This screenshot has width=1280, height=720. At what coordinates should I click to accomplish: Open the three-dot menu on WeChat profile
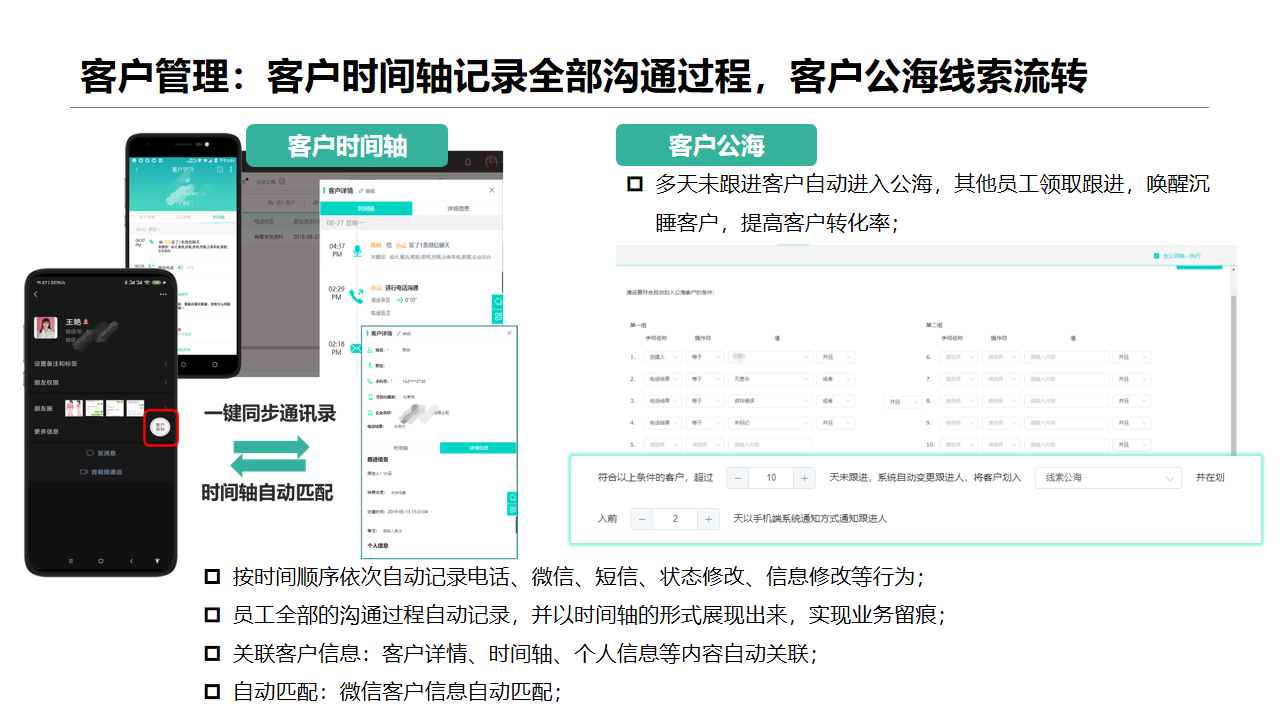click(x=164, y=294)
